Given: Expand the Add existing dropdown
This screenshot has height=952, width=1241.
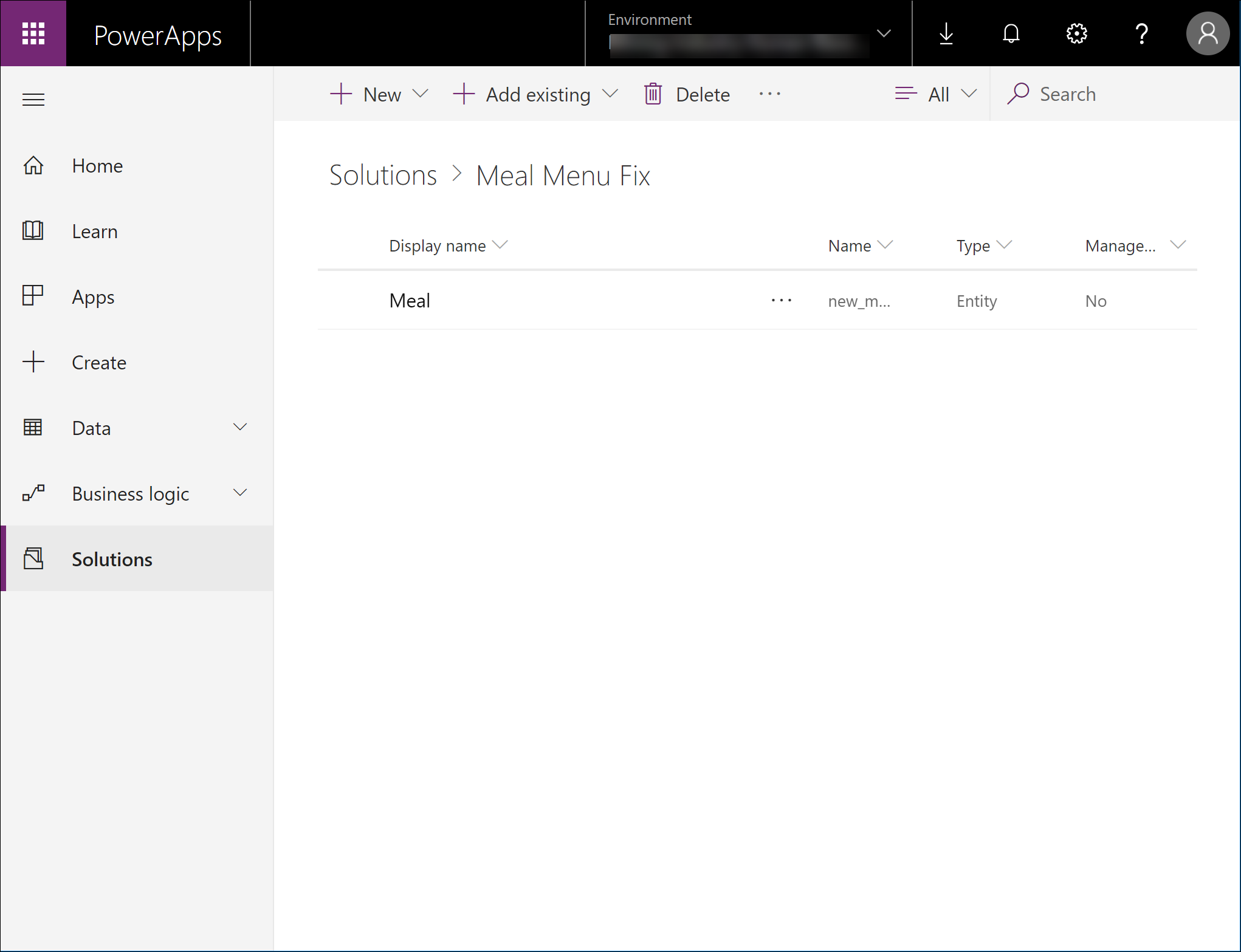Looking at the screenshot, I should click(x=535, y=94).
